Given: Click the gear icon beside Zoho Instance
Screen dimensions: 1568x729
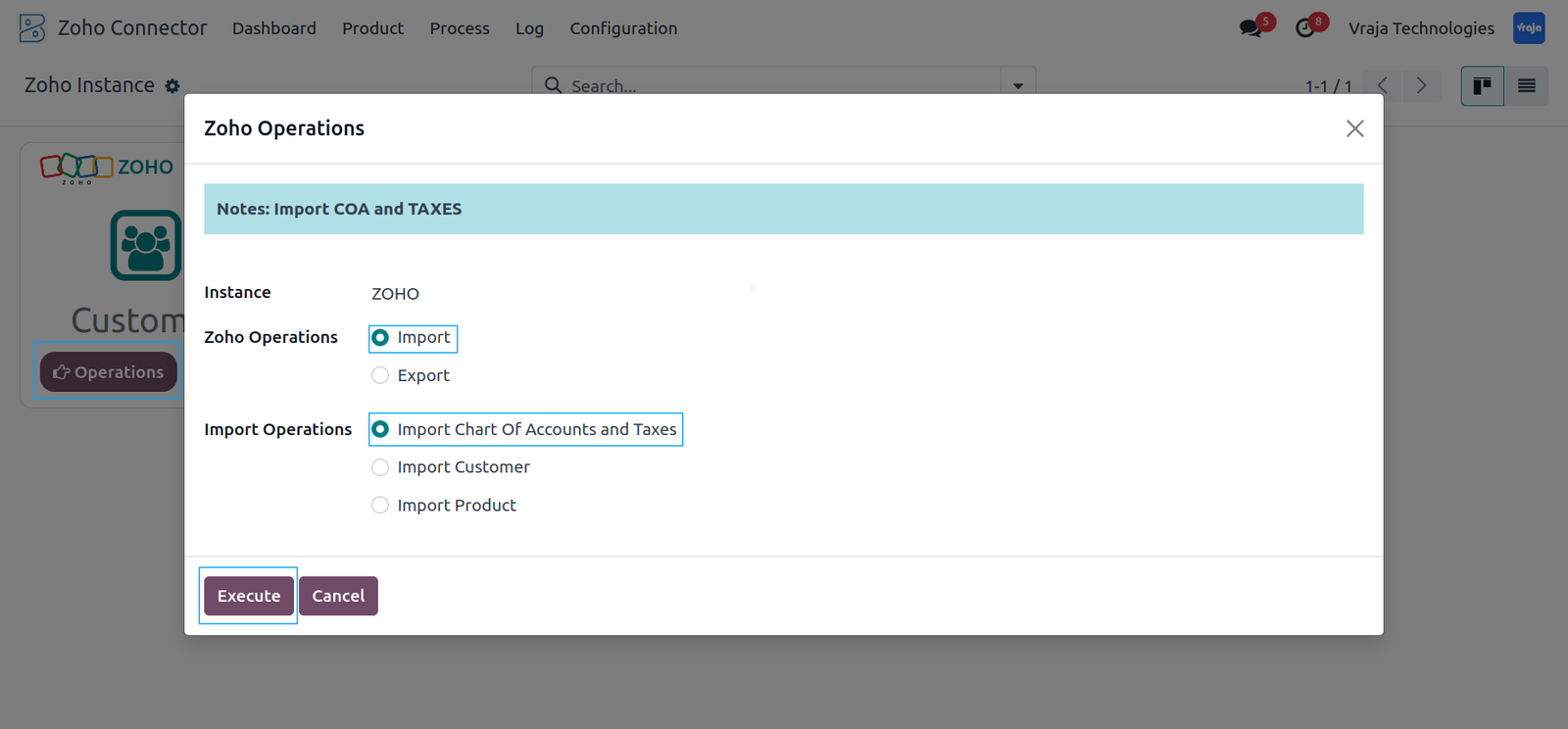Looking at the screenshot, I should pos(172,86).
